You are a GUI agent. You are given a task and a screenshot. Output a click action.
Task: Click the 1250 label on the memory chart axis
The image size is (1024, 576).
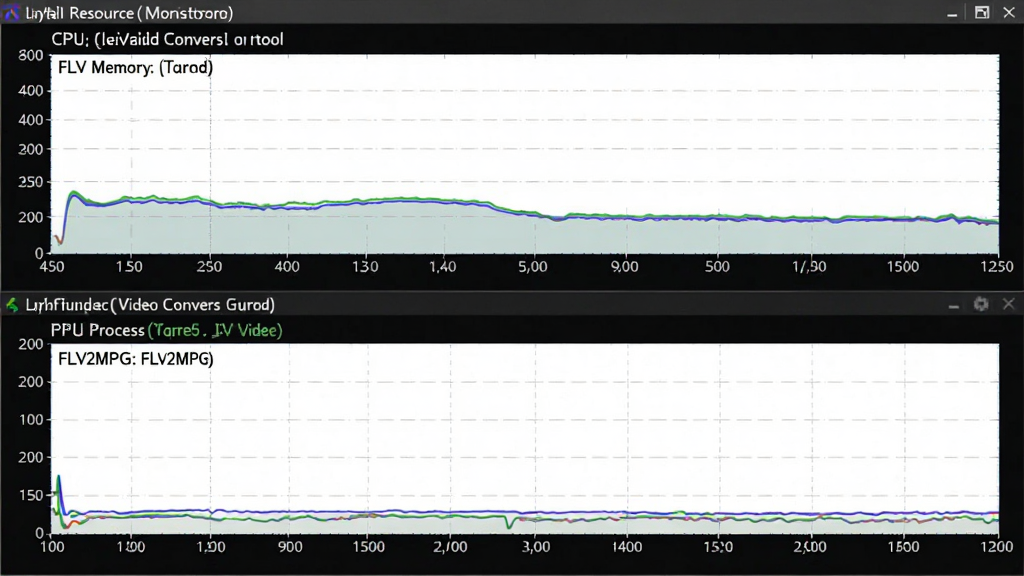coord(997,266)
